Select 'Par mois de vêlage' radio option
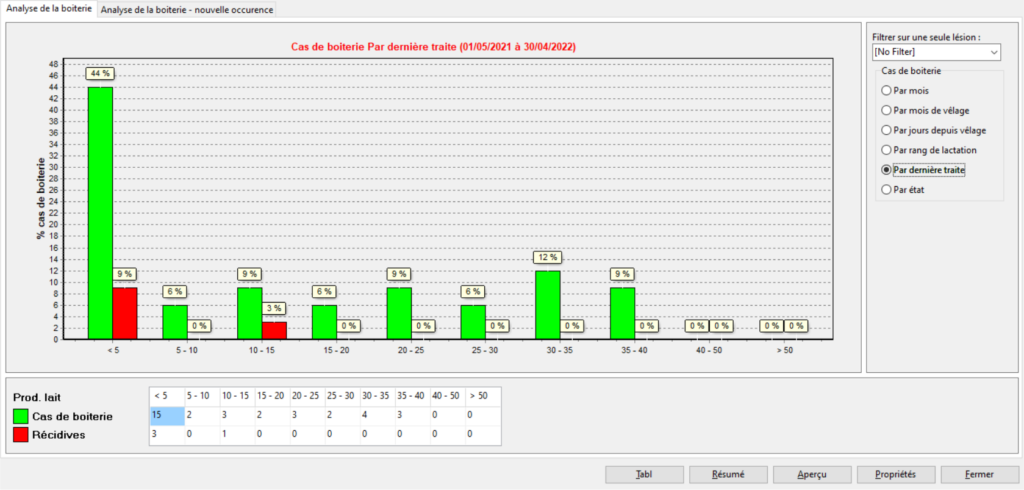This screenshot has height=490, width=1024. tap(886, 110)
